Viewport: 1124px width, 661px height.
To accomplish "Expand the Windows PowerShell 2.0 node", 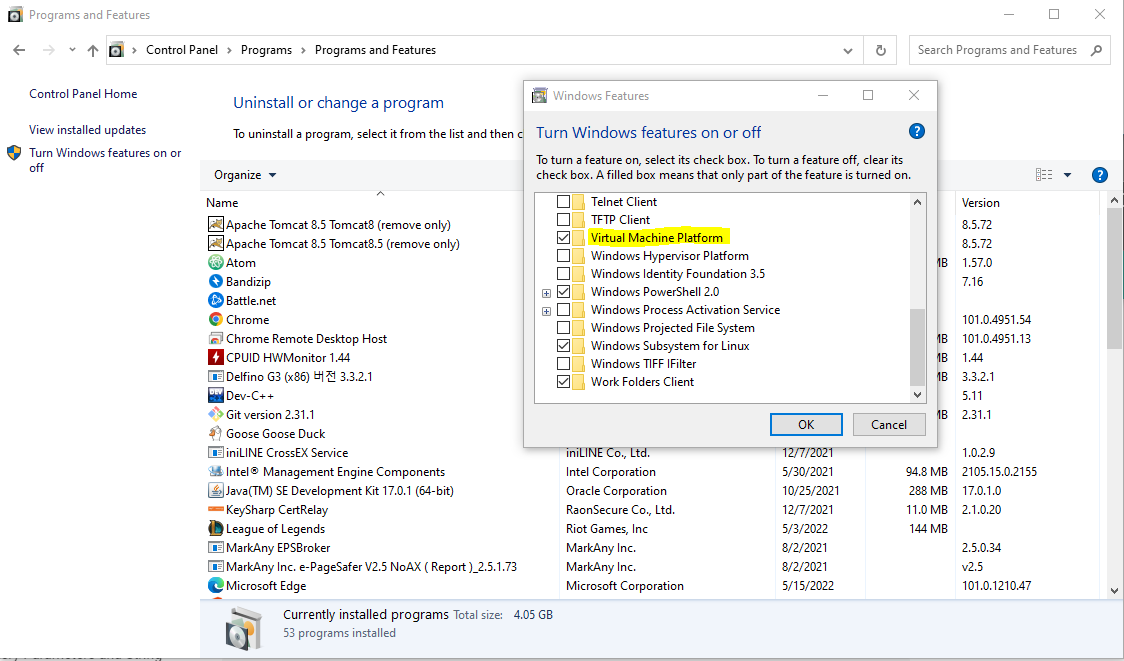I will [x=546, y=293].
